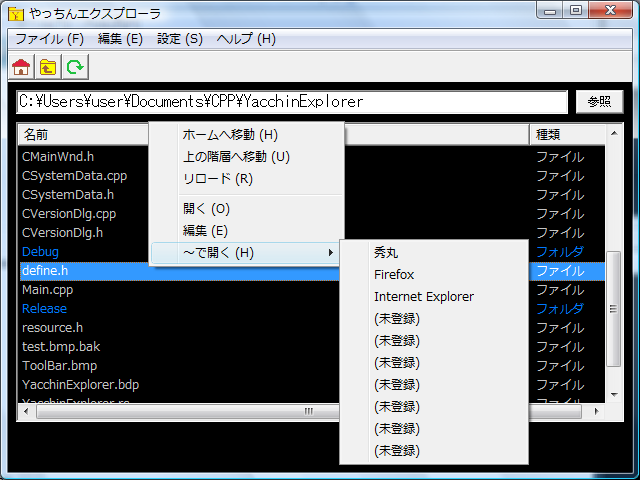Image resolution: width=640 pixels, height=480 pixels.
Task: Click the Home toolbar icon
Action: (x=21, y=67)
